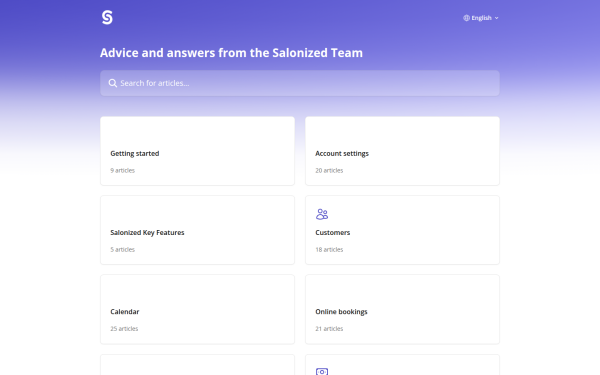Click the '5 articles' text
The image size is (600, 375).
(122, 249)
